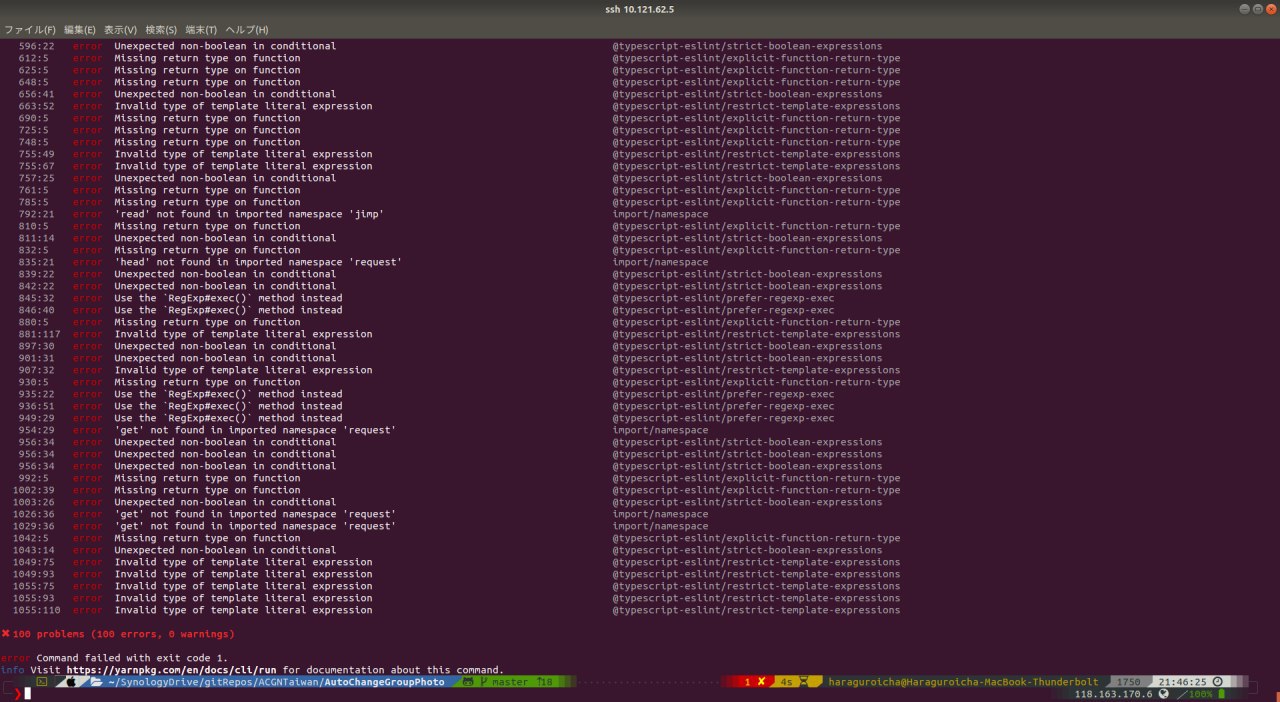Click the line 1055:110 error message

coord(243,610)
